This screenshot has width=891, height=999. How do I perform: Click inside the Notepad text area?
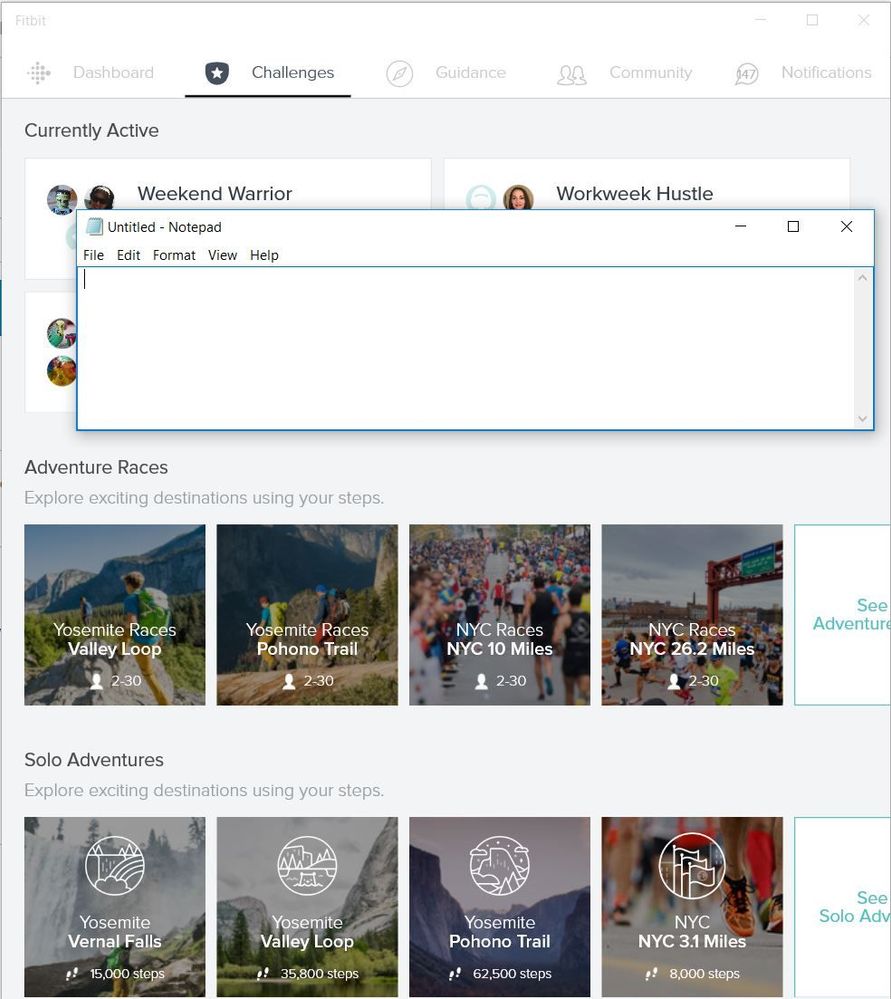(466, 348)
